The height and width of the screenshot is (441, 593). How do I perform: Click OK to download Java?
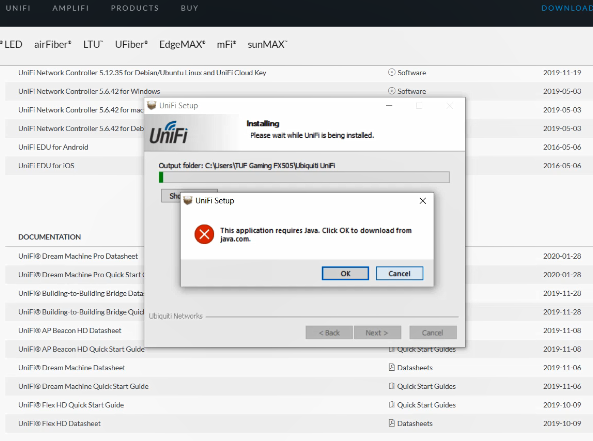(x=345, y=273)
